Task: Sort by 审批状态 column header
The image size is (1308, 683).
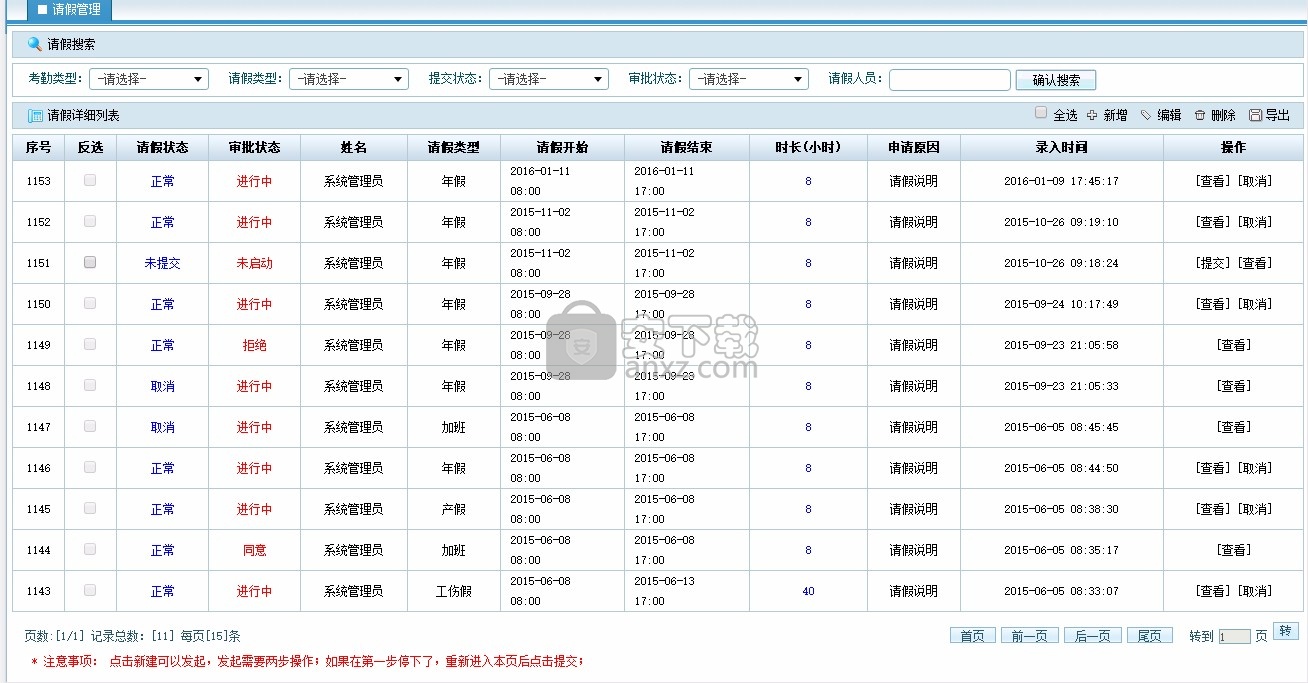Action: click(254, 147)
